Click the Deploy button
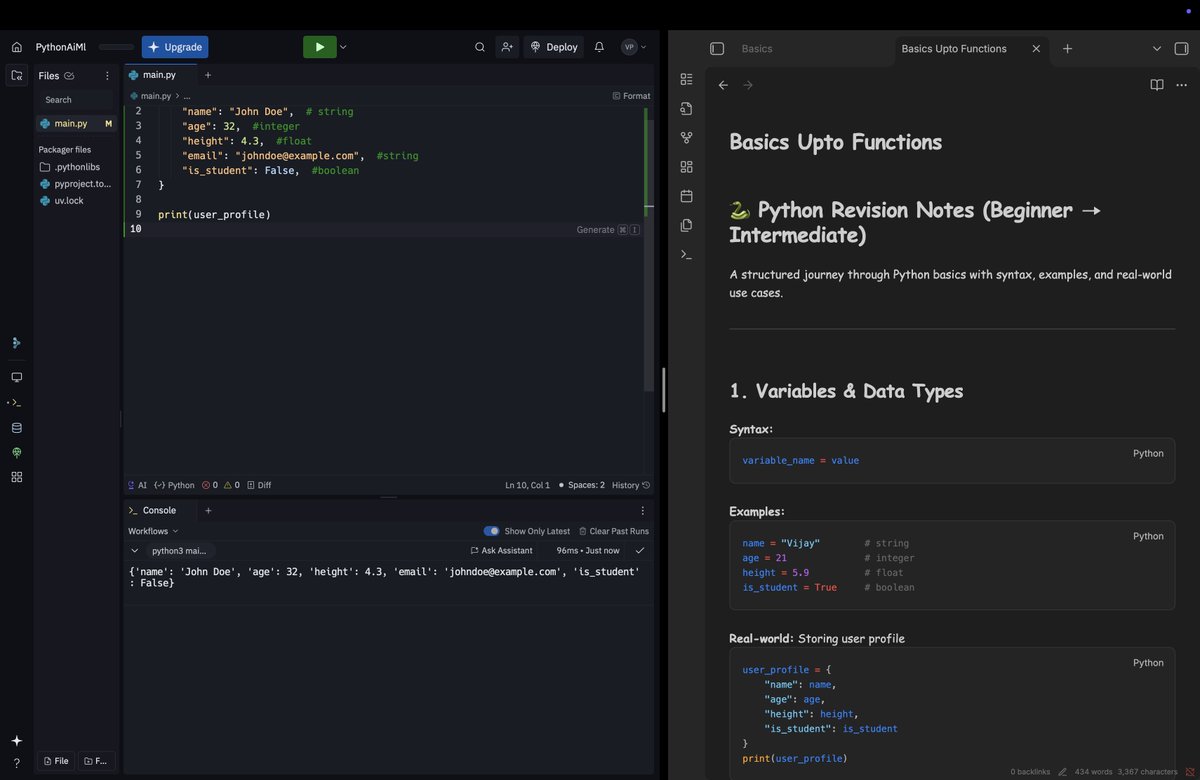 tap(554, 47)
